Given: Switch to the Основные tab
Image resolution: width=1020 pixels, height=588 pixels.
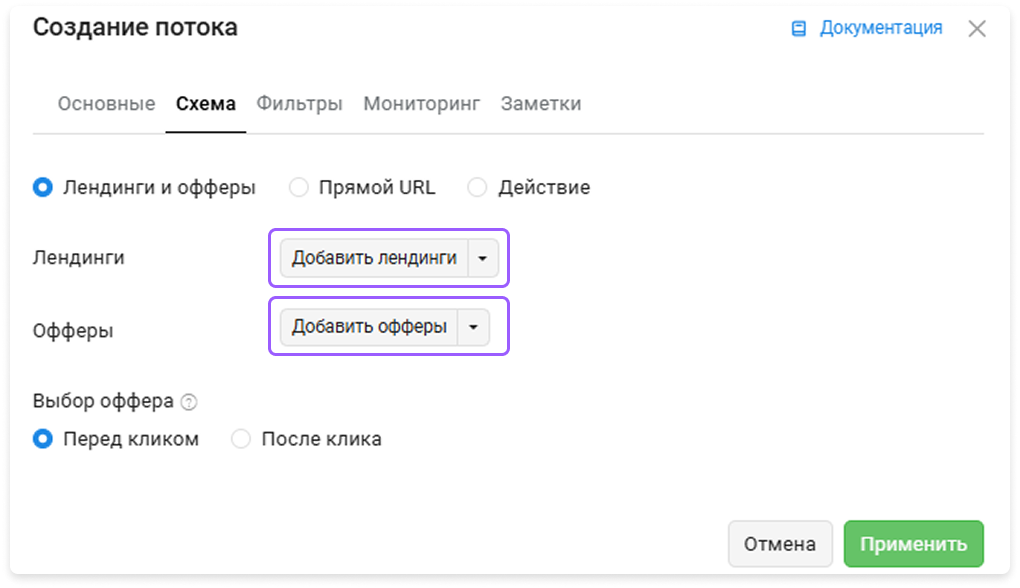Looking at the screenshot, I should click(107, 104).
